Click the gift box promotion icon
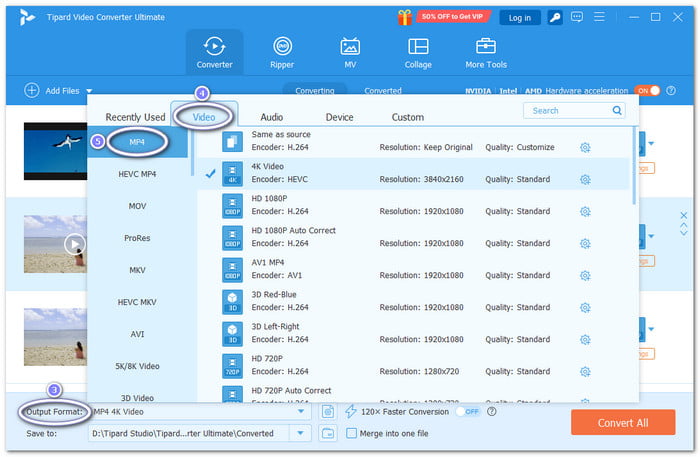Image resolution: width=700 pixels, height=457 pixels. tap(405, 17)
